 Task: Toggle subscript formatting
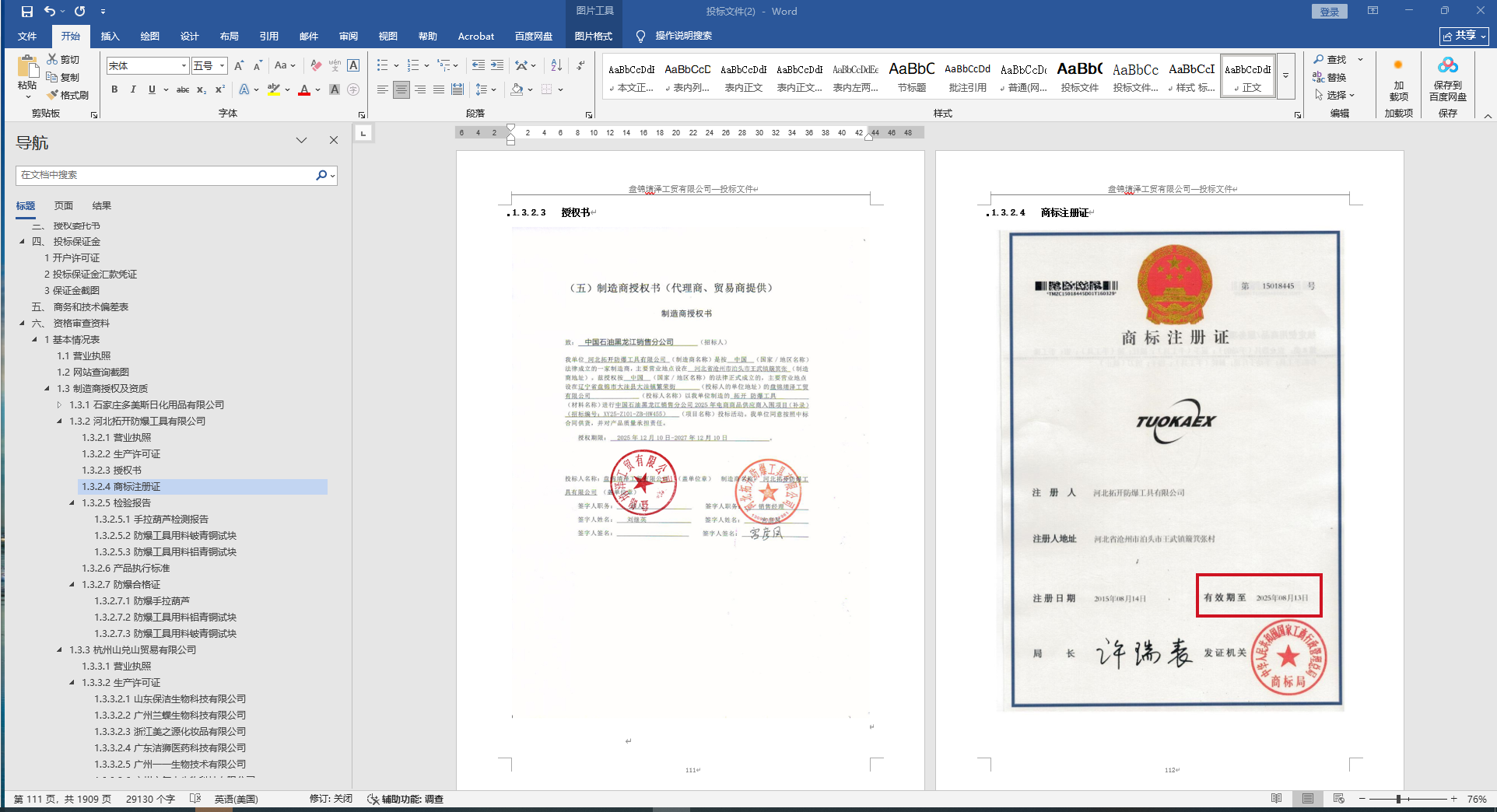[x=202, y=89]
